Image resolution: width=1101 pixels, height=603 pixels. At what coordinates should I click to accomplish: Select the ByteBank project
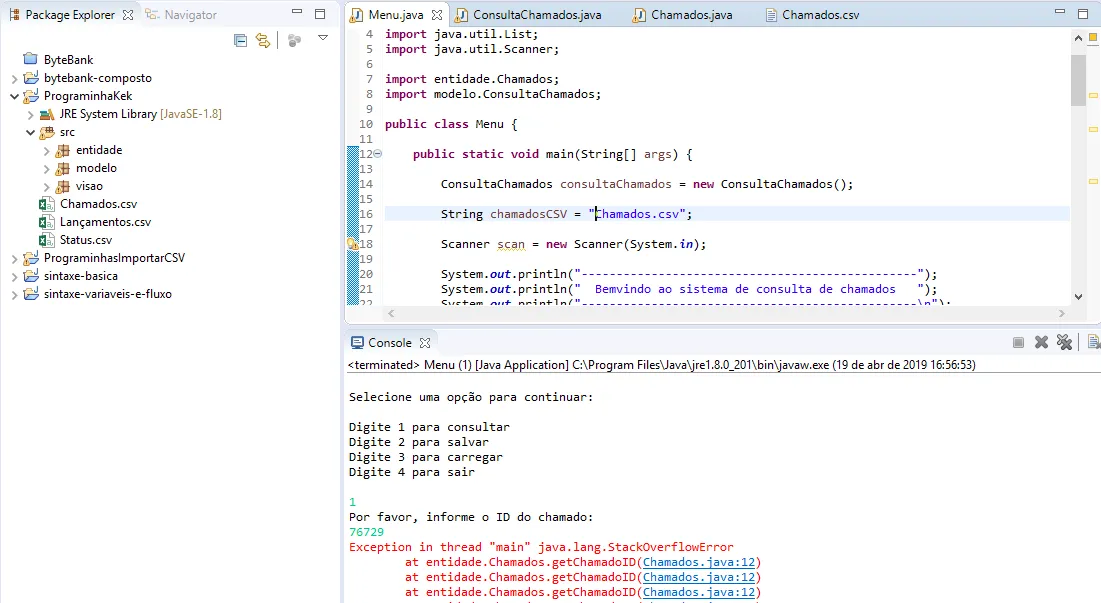coord(68,60)
